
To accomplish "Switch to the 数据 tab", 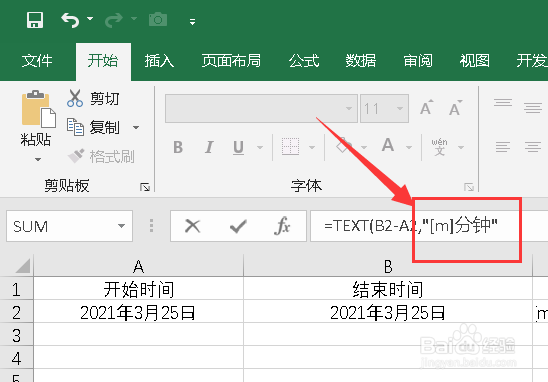I will pyautogui.click(x=360, y=61).
